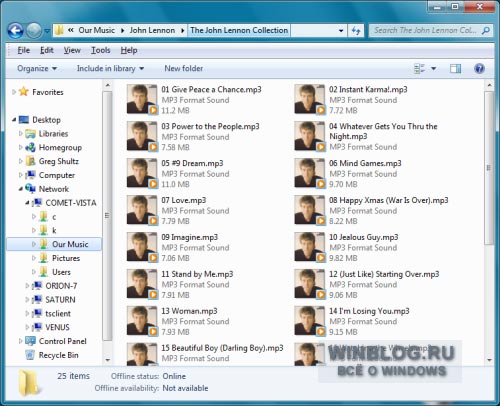Screen dimensions: 500x406
Task: Select Favorites in the navigation pane
Action: click(x=48, y=92)
